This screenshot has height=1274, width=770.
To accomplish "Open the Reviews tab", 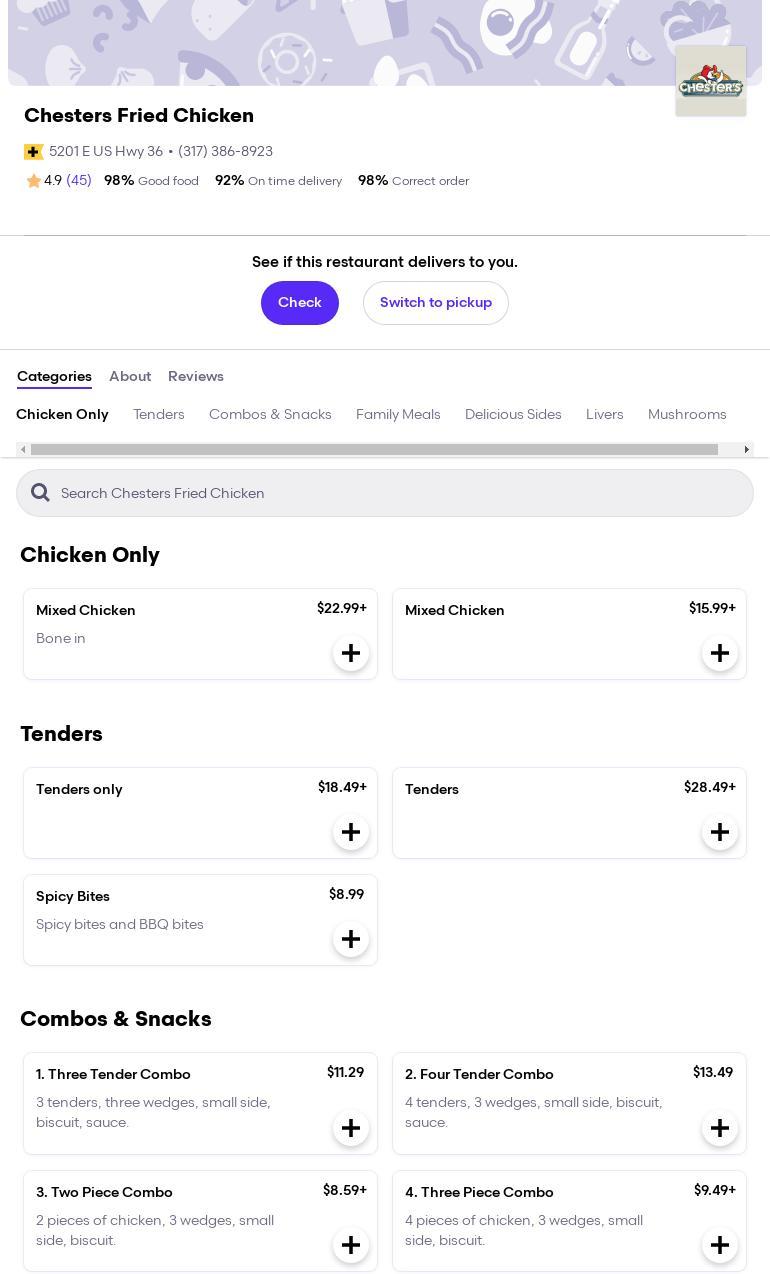I will click(196, 376).
